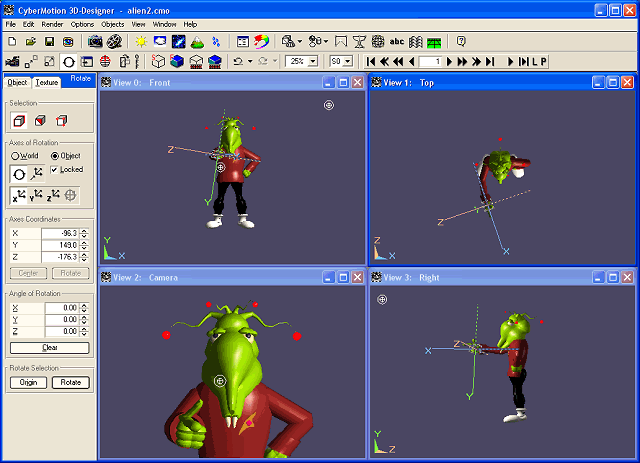Increase the Angle of Rotation Z spinner
This screenshot has width=640, height=463.
pyautogui.click(x=84, y=329)
